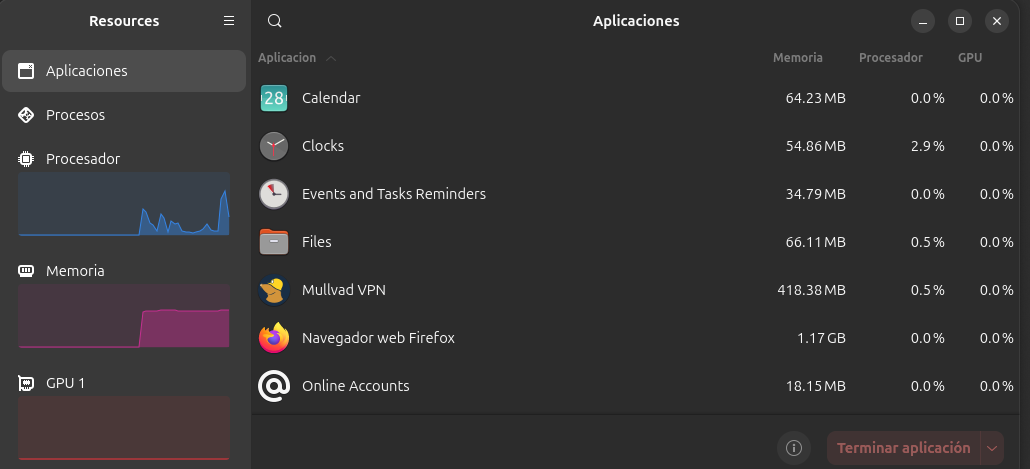1030x469 pixels.
Task: Open the Procesador usage graph
Action: [124, 204]
